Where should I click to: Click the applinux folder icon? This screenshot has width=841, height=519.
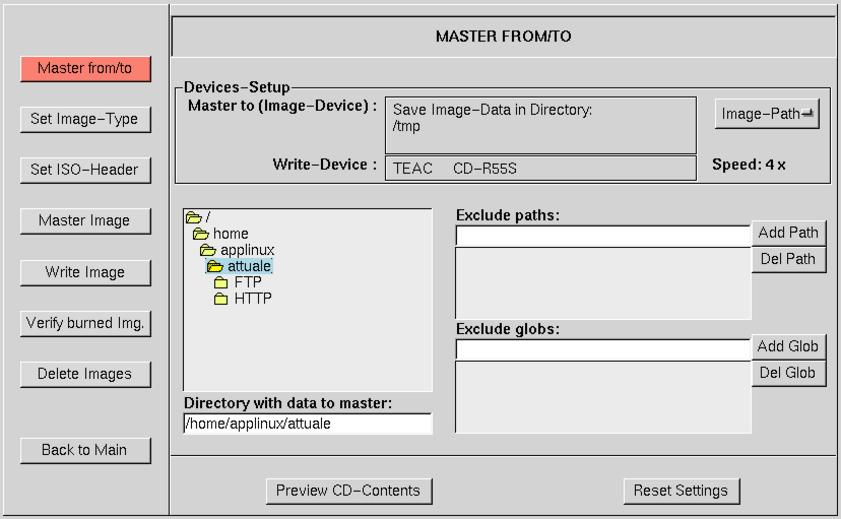tap(208, 250)
